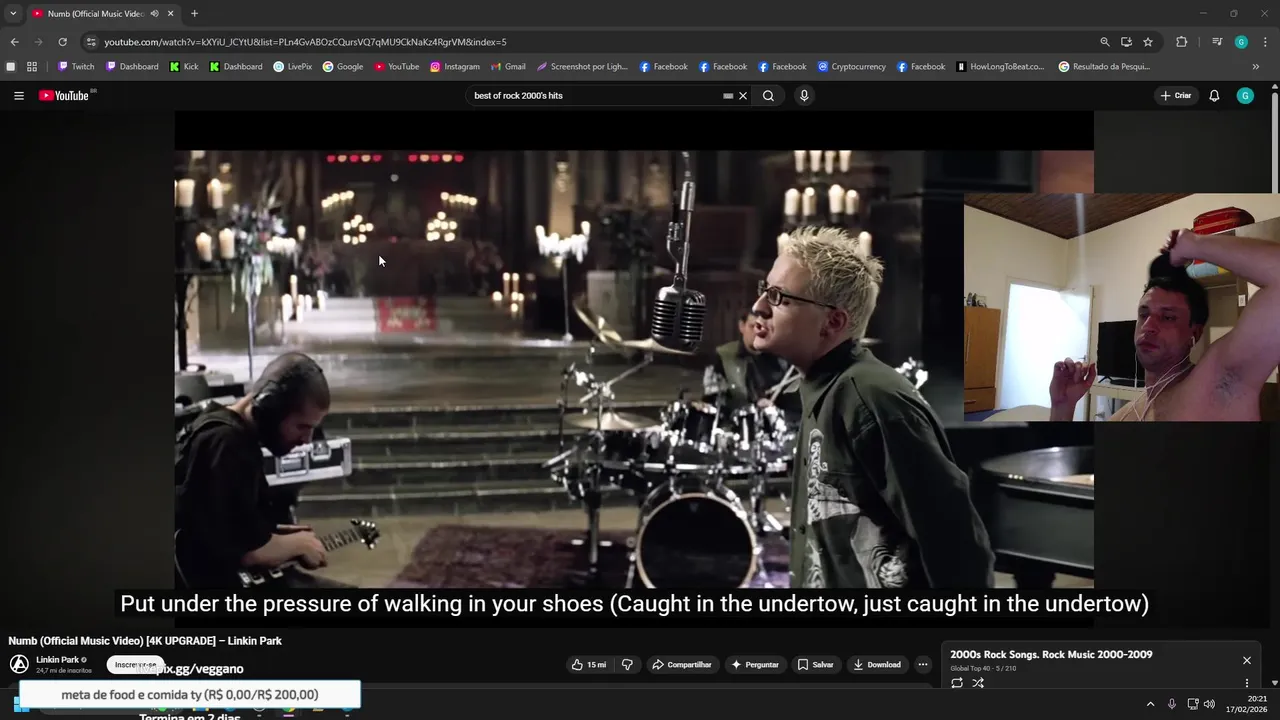1280x720 pixels.
Task: Click the address bar URL
Action: point(305,42)
